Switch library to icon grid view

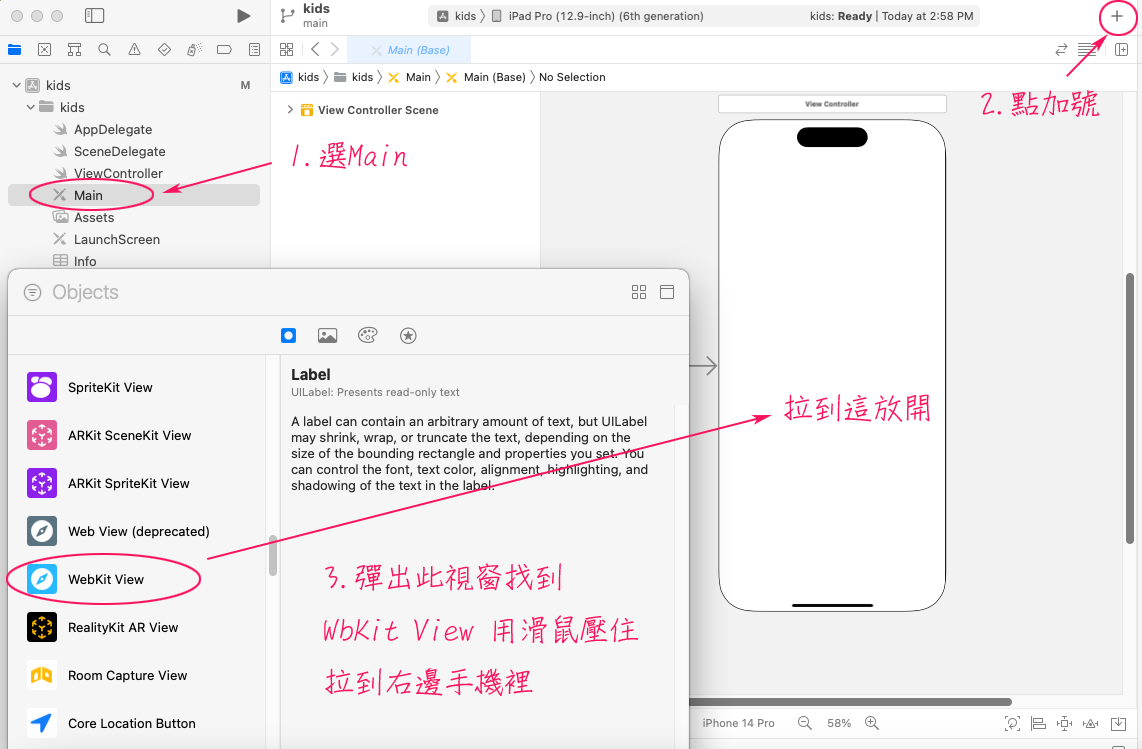pos(639,292)
